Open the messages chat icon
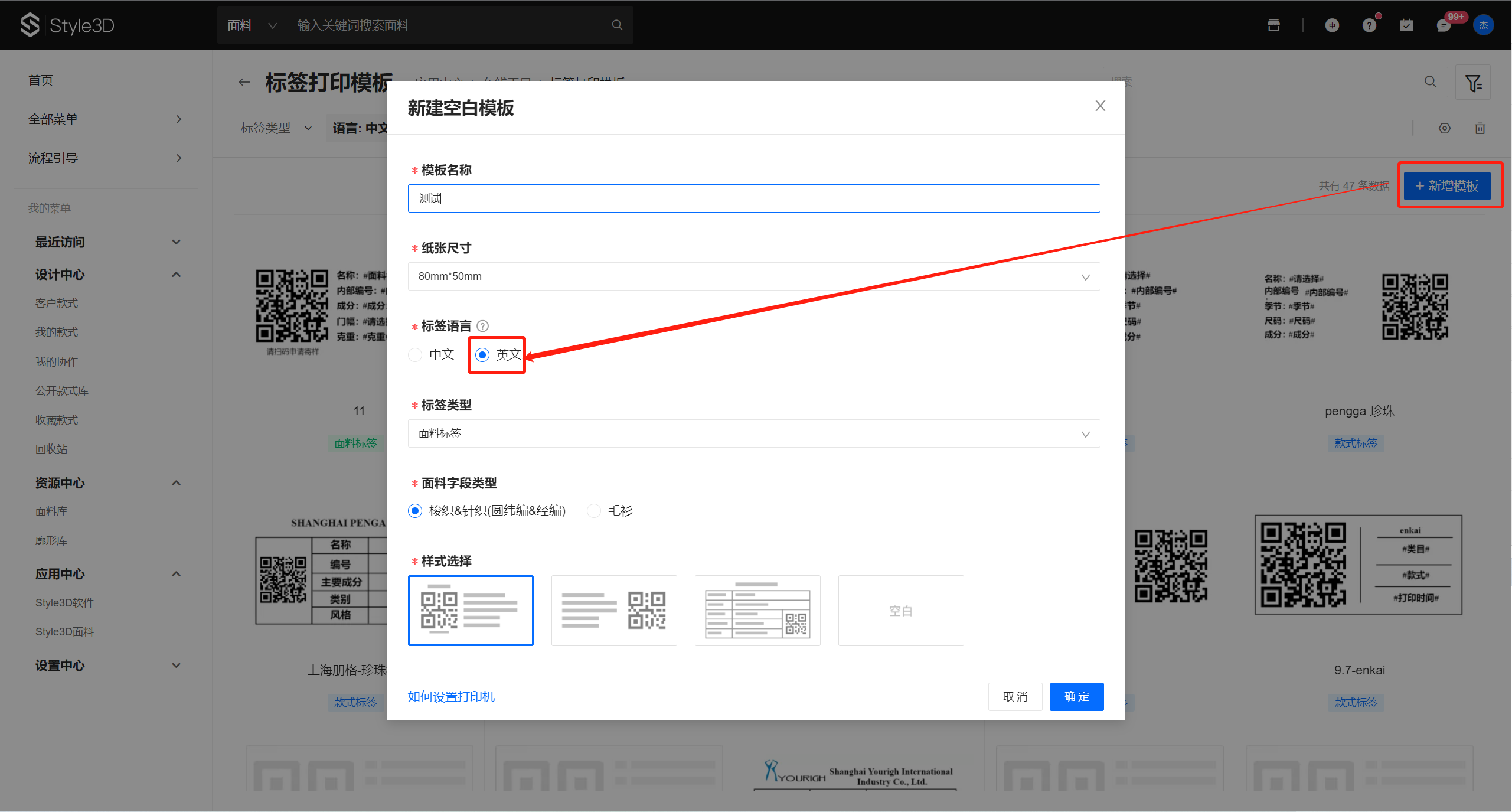Image resolution: width=1512 pixels, height=812 pixels. [x=1444, y=25]
